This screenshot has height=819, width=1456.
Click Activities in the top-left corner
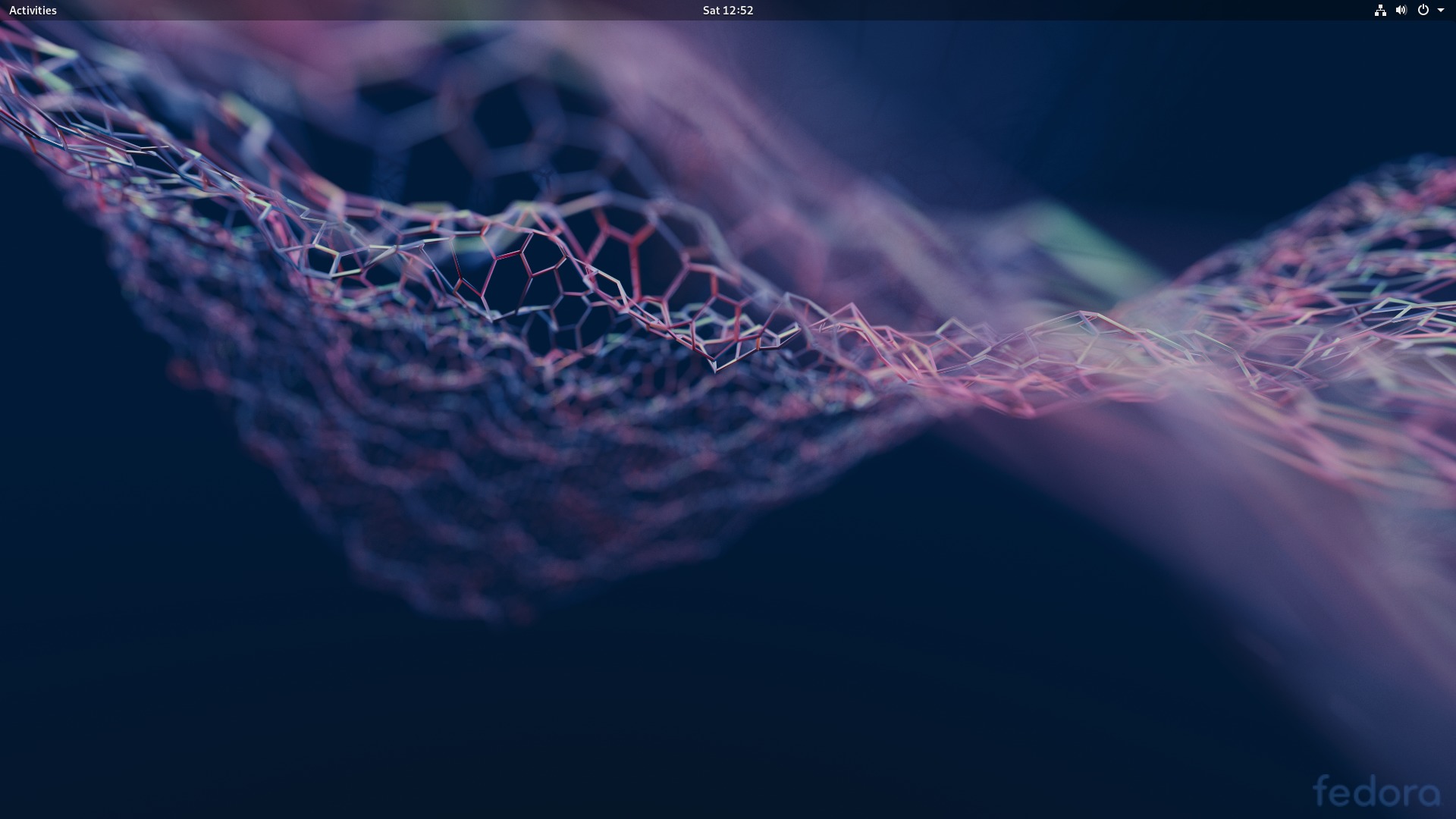[33, 10]
